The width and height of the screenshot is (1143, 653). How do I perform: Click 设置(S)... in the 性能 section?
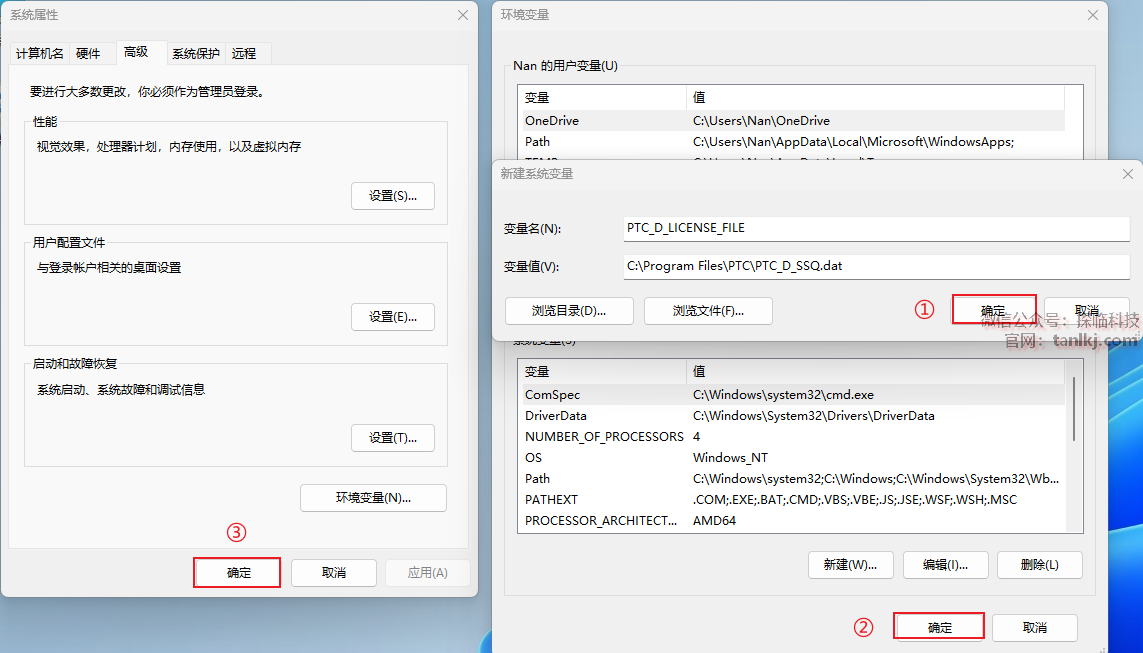click(x=393, y=196)
